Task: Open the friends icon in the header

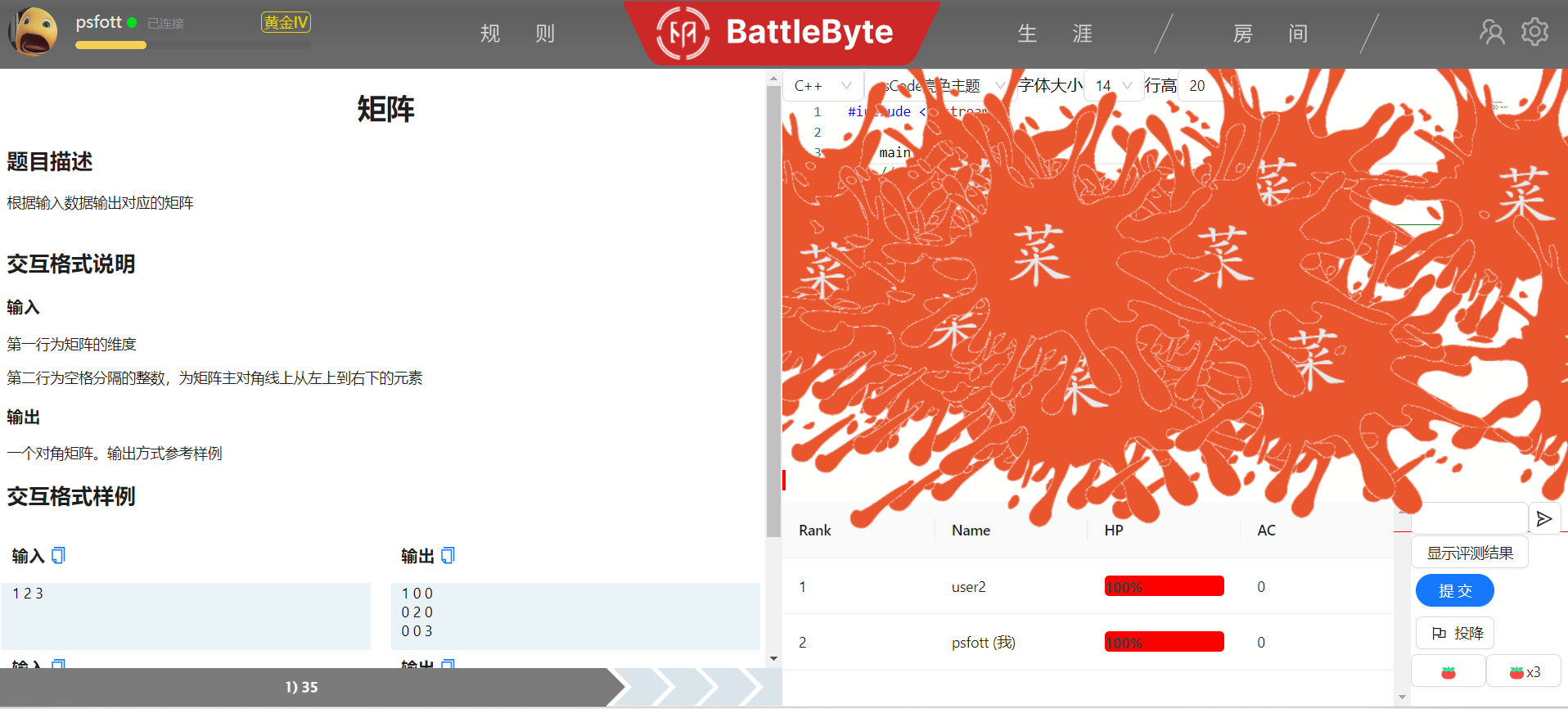Action: point(1492,32)
